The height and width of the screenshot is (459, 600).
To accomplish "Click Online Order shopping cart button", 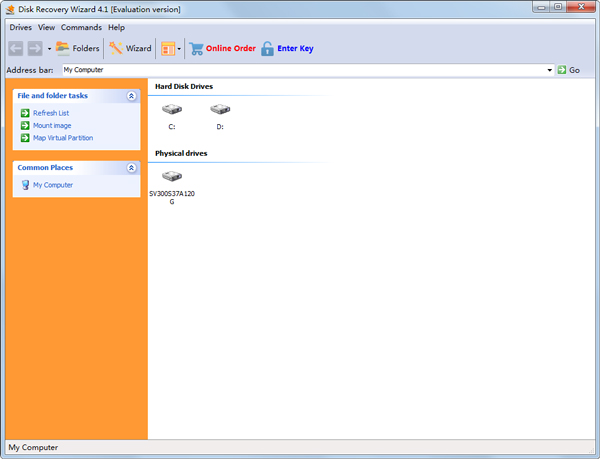I will pos(222,49).
